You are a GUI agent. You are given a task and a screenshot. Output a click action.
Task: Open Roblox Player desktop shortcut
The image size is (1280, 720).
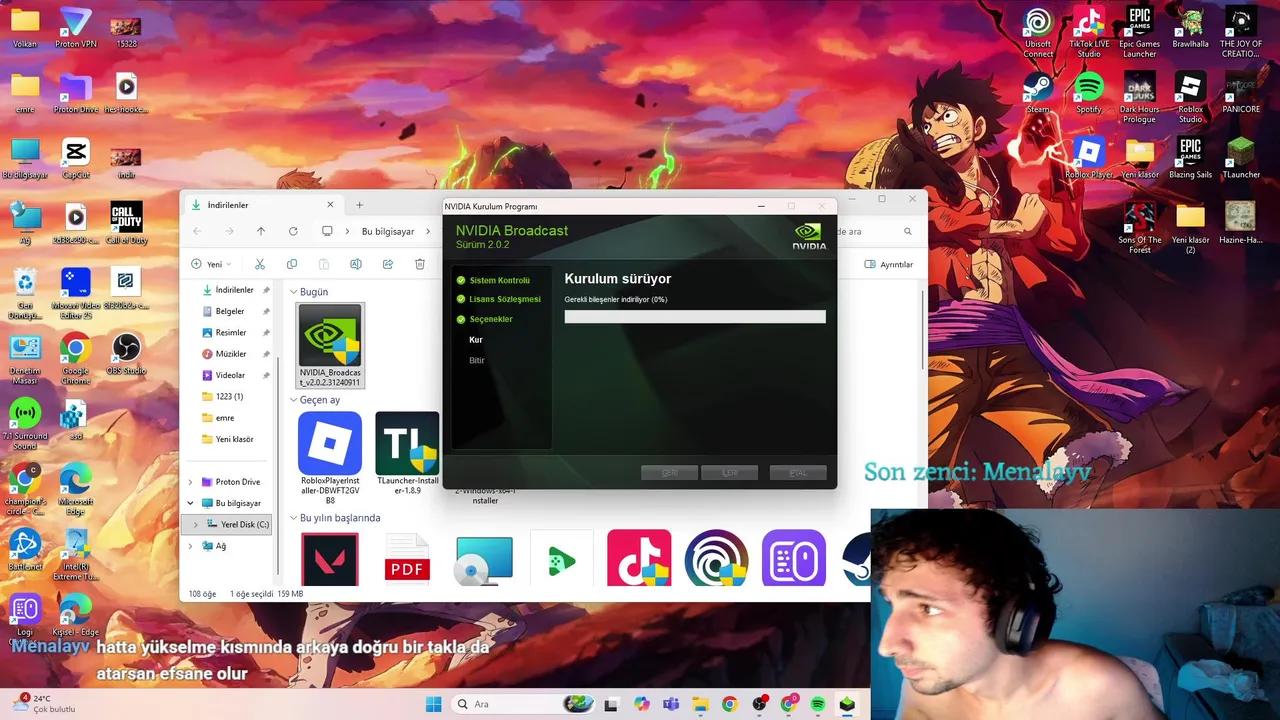click(1089, 158)
